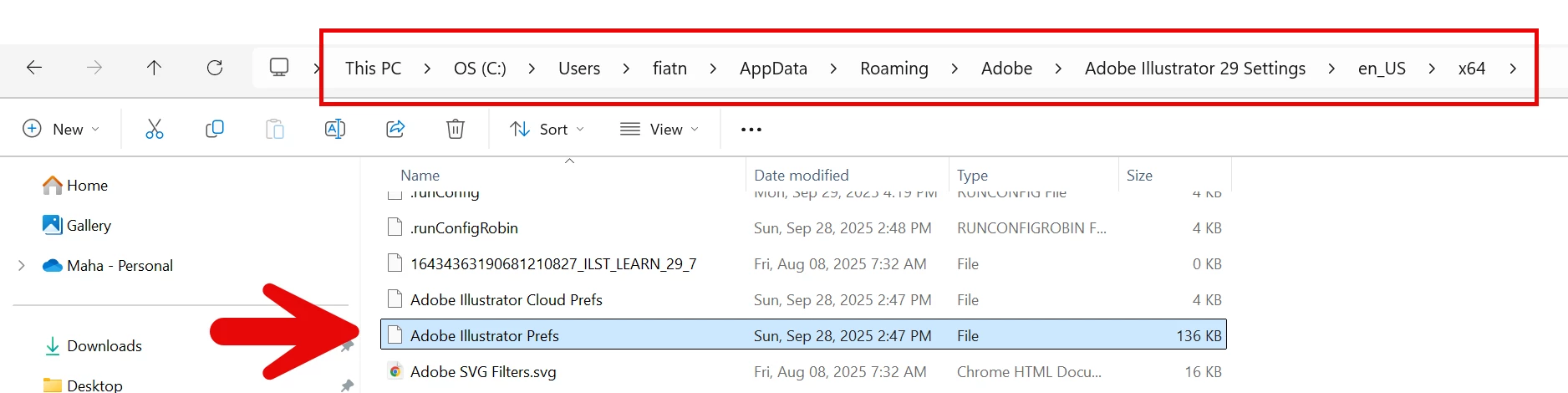Sort by the Type column header
The width and height of the screenshot is (1568, 393).
pos(972,176)
